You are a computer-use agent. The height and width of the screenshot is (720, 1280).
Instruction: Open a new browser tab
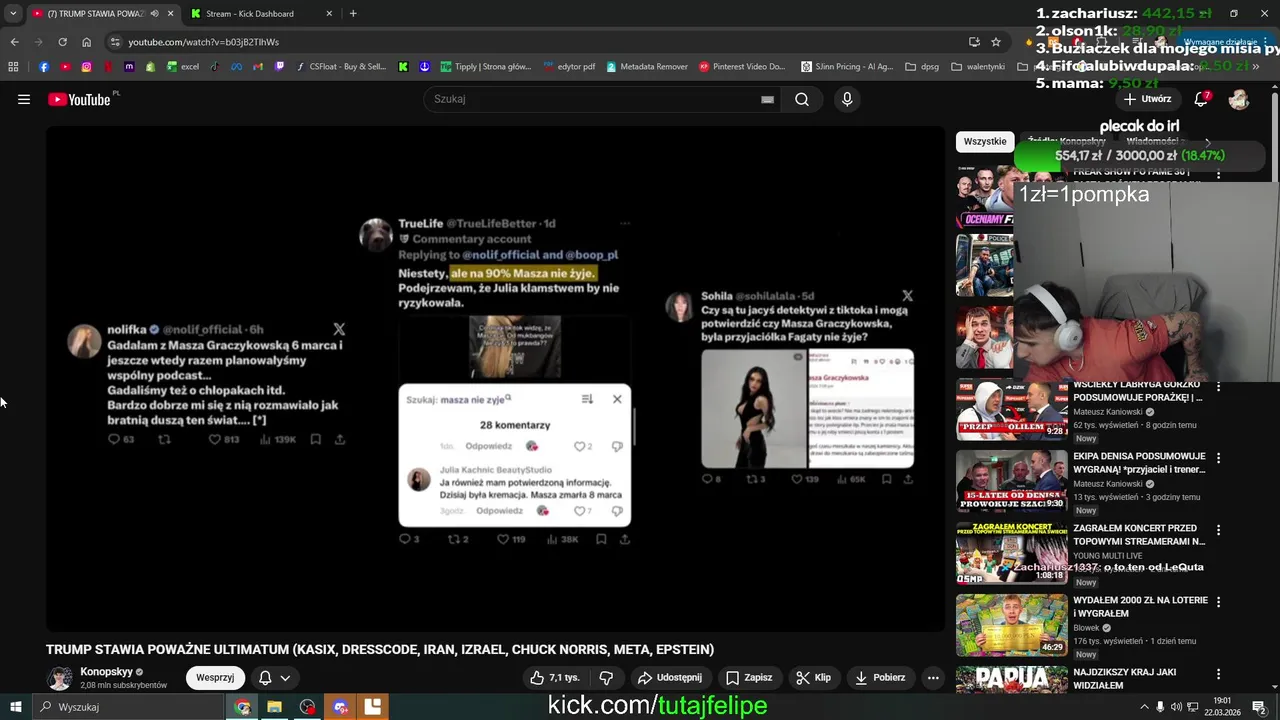pos(353,14)
